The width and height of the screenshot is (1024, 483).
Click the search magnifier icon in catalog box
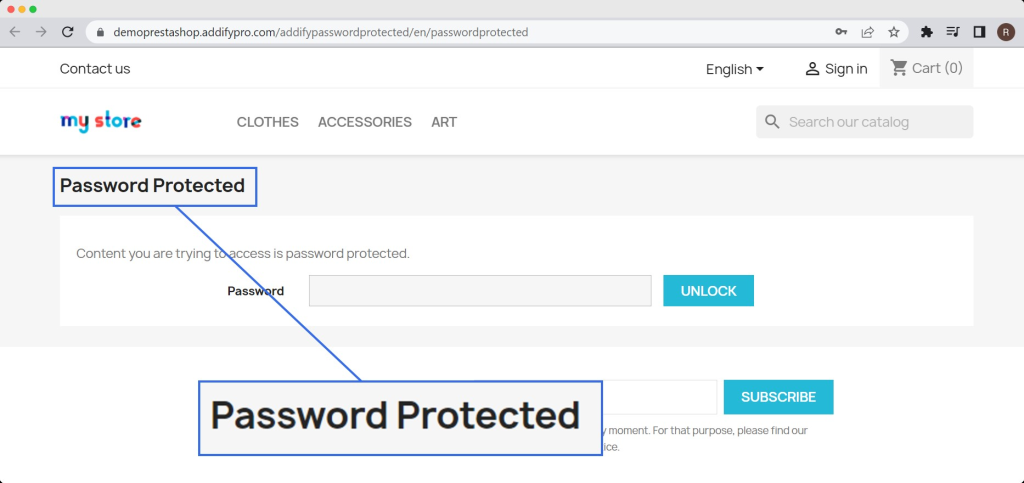coord(772,122)
